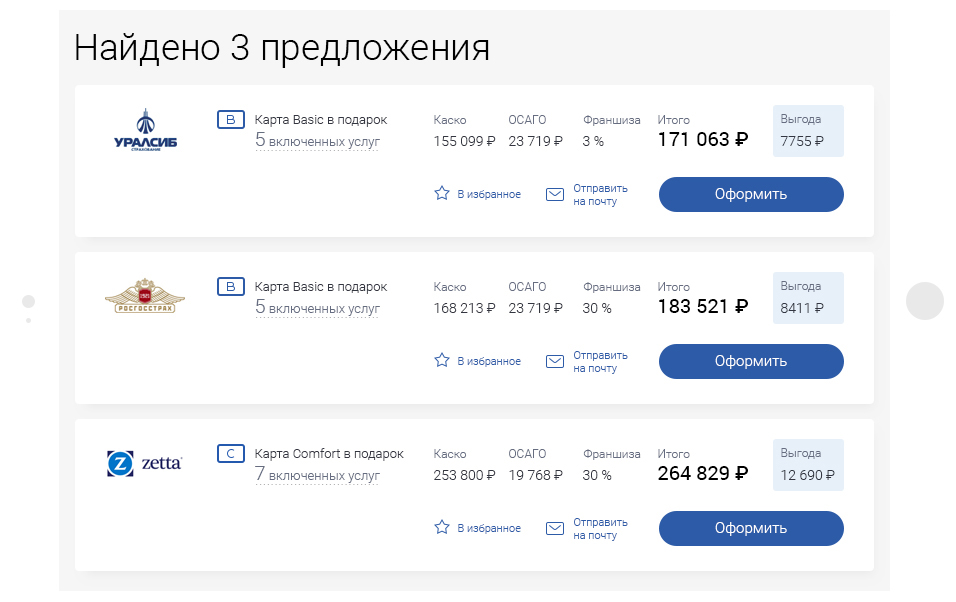Expand 5 included services in Rosgosstrakh offer

(317, 308)
